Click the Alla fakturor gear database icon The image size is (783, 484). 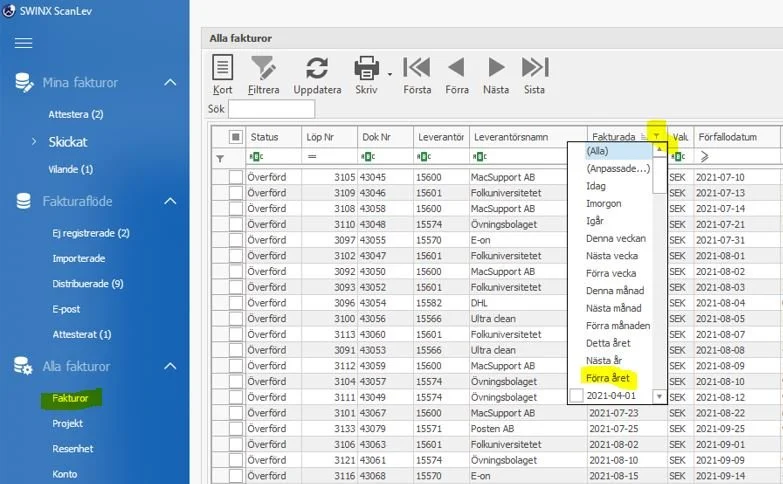coord(23,366)
